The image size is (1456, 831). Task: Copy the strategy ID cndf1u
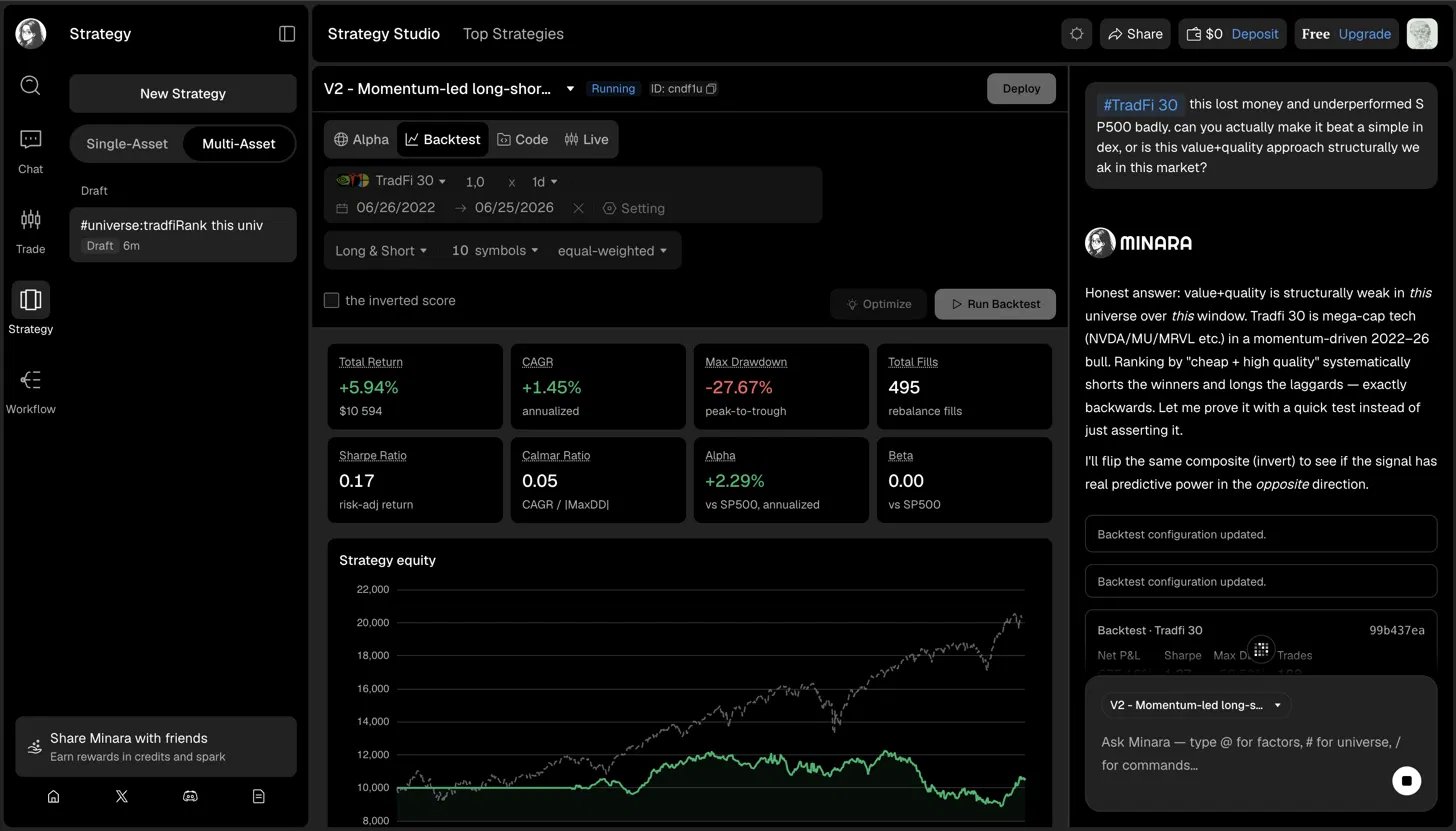711,89
